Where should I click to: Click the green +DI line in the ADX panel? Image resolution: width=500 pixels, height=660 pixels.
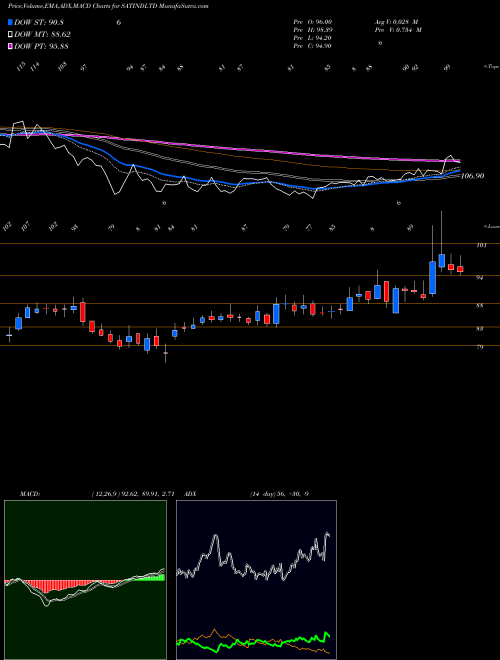click(253, 644)
